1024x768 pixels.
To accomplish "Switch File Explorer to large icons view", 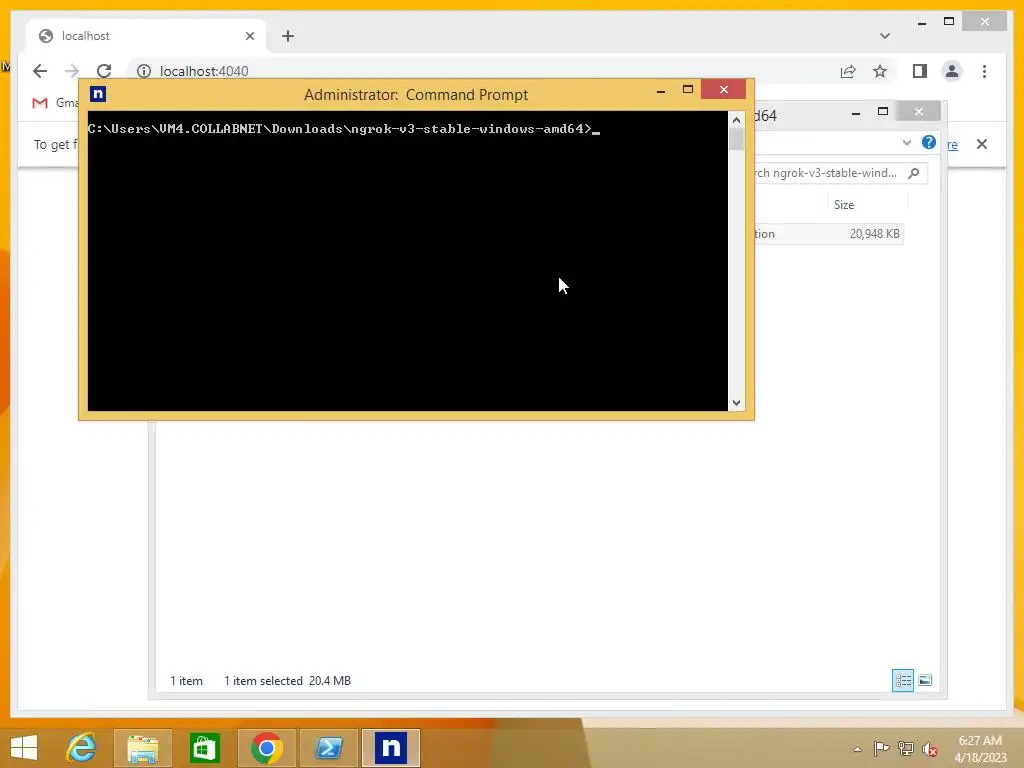I will point(925,680).
